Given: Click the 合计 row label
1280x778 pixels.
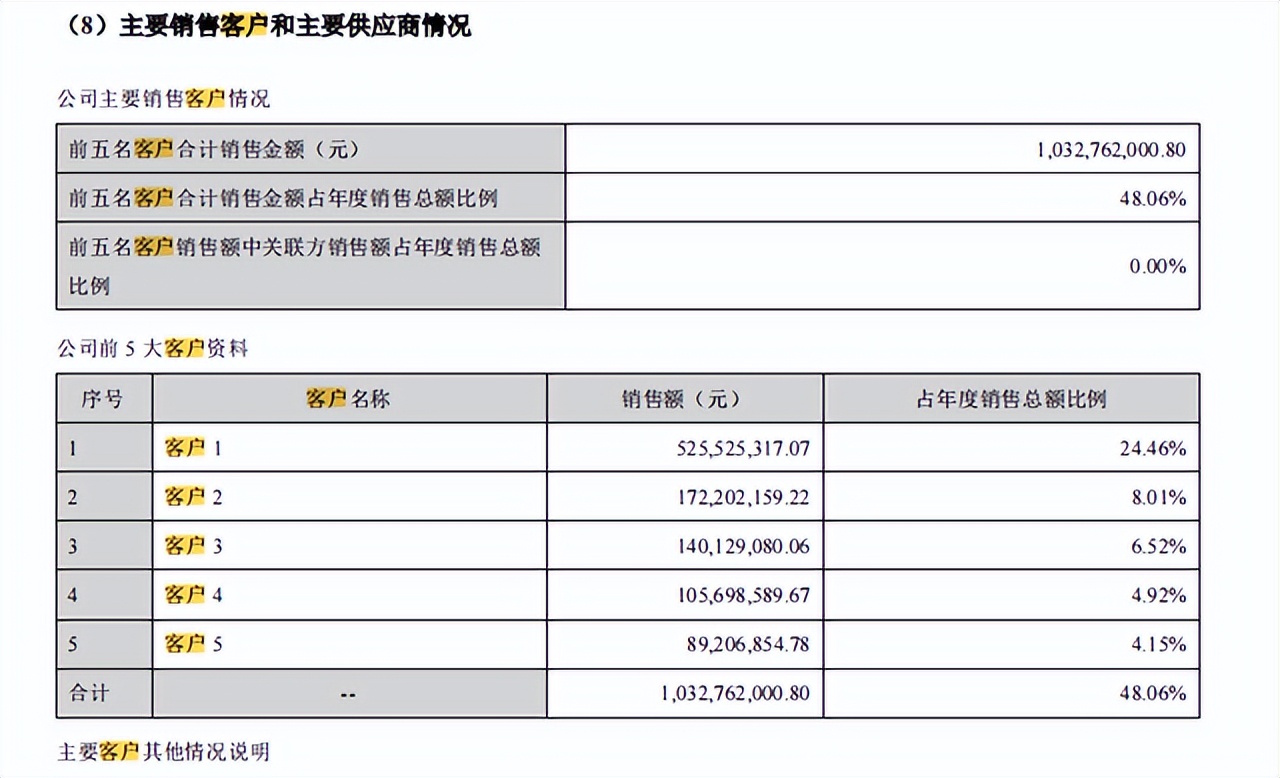Looking at the screenshot, I should tap(90, 693).
